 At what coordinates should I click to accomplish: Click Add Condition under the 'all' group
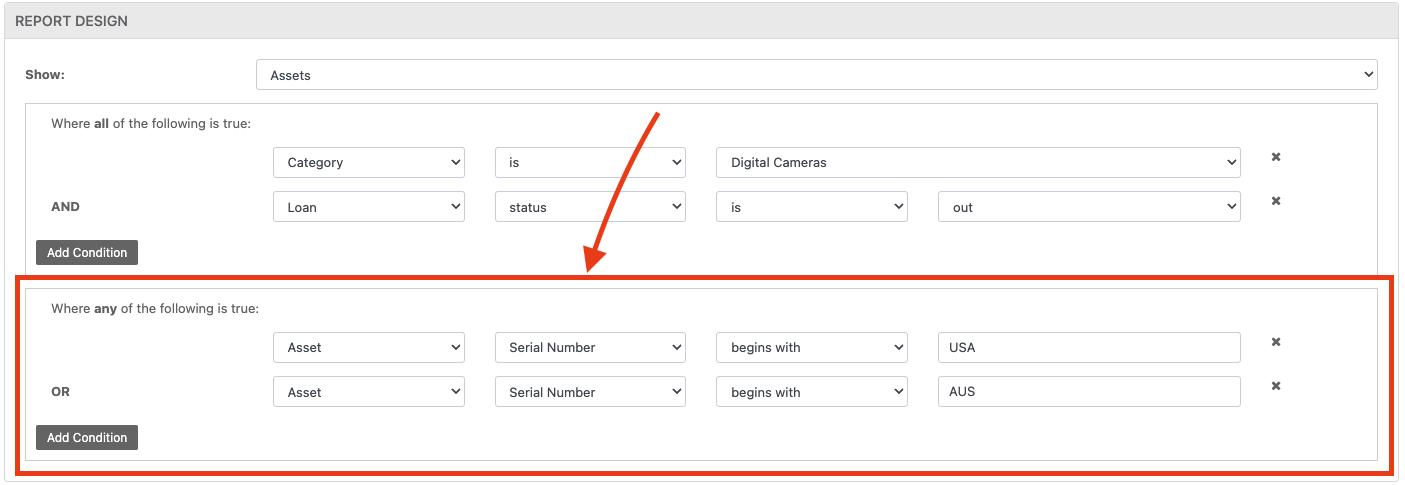click(x=87, y=252)
